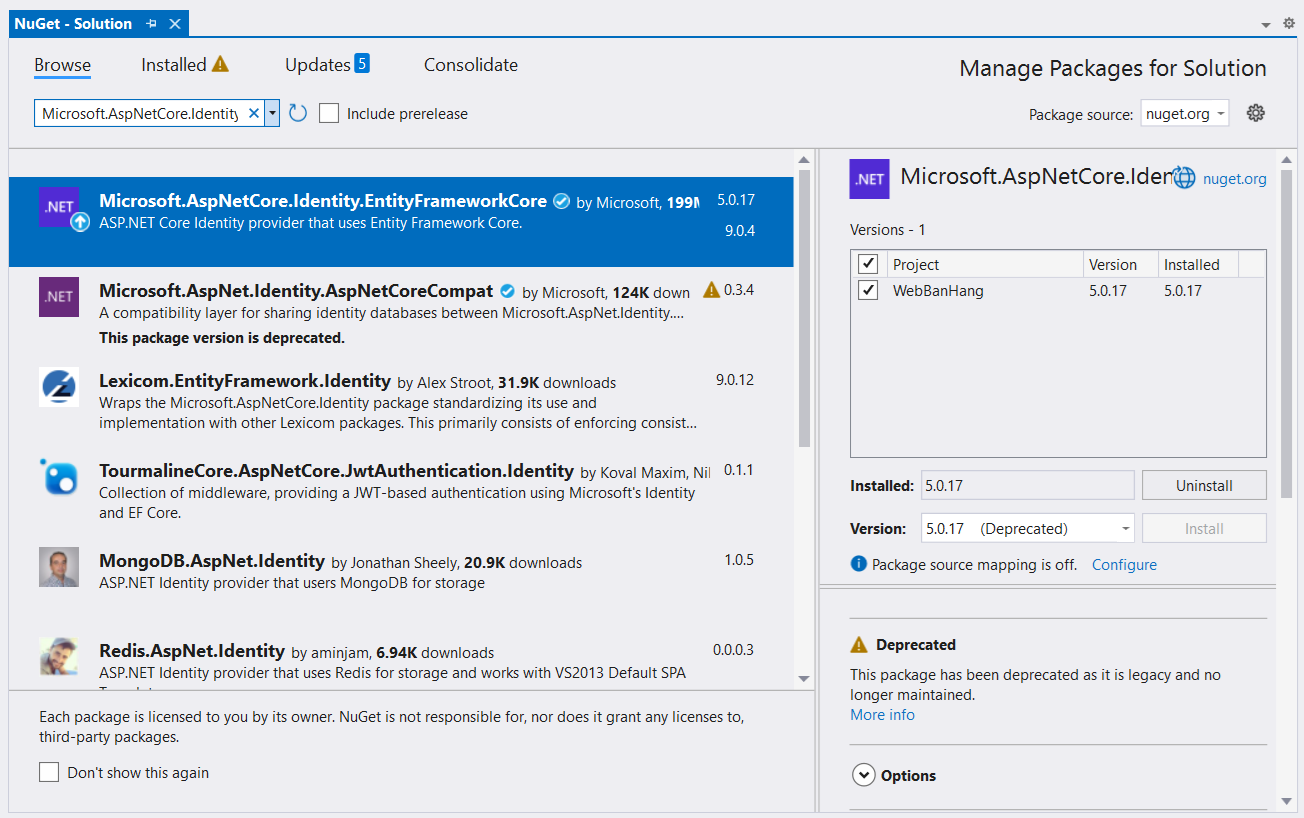Open the Package source dropdown
The image size is (1304, 818).
coord(1185,114)
